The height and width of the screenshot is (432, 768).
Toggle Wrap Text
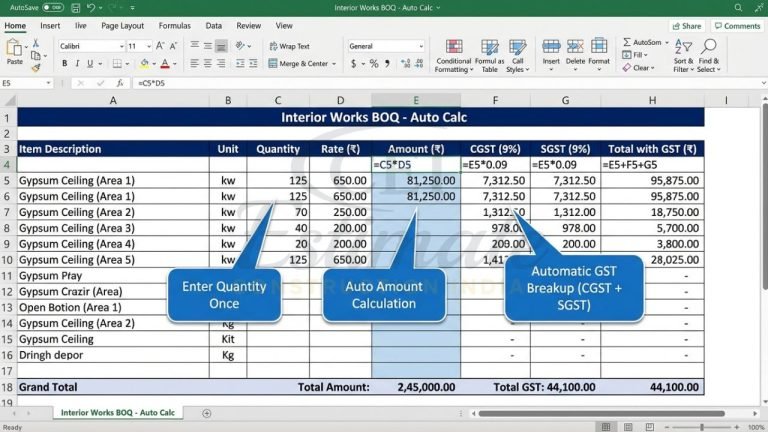(x=289, y=46)
